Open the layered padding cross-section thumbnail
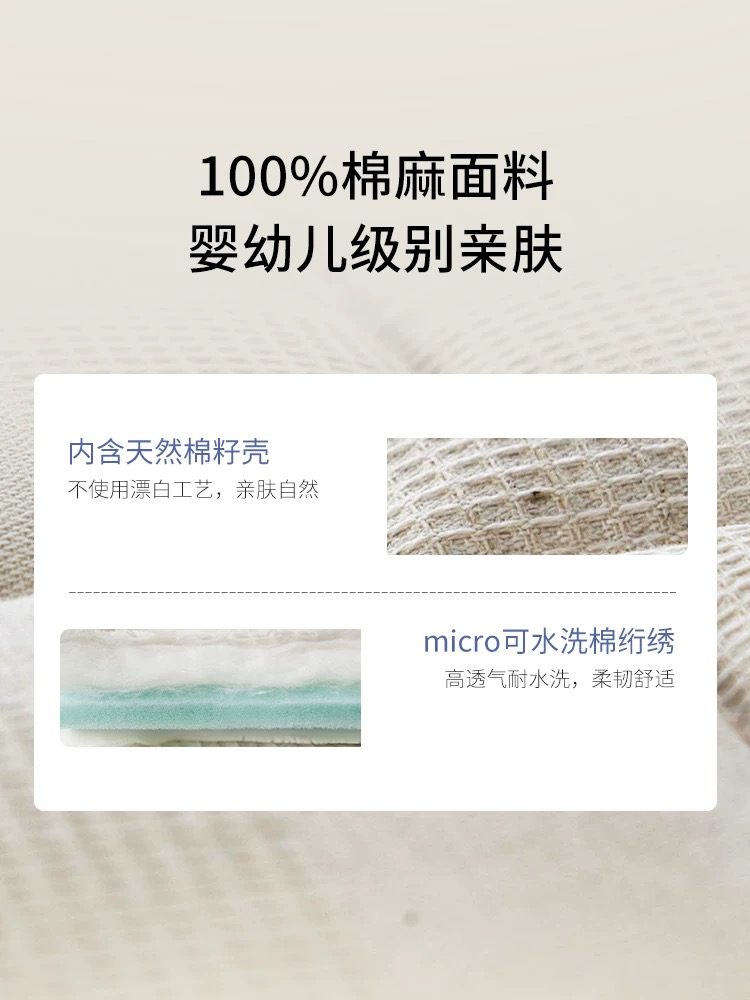 click(x=210, y=688)
